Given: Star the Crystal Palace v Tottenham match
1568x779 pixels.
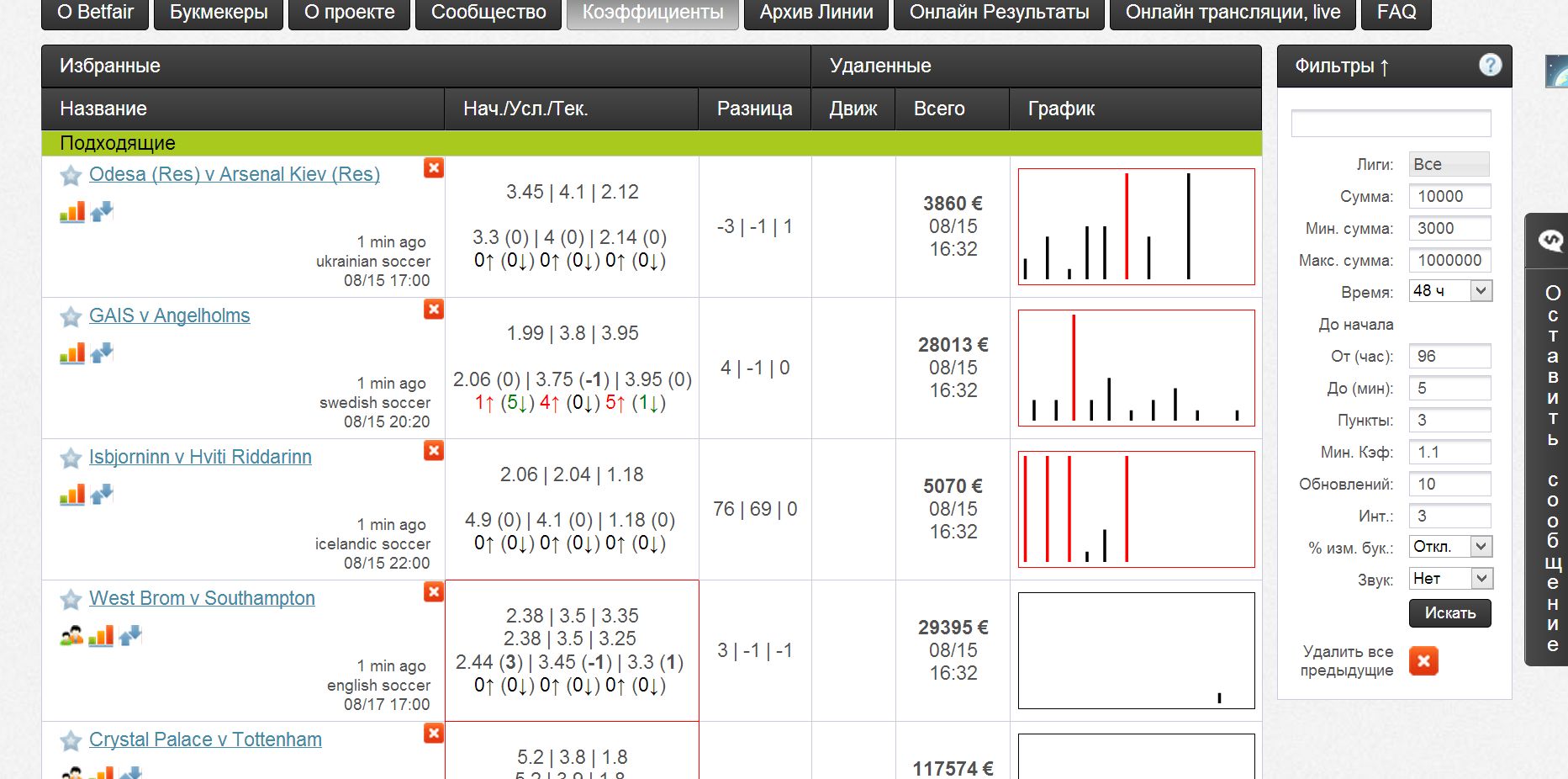Looking at the screenshot, I should coord(71,740).
